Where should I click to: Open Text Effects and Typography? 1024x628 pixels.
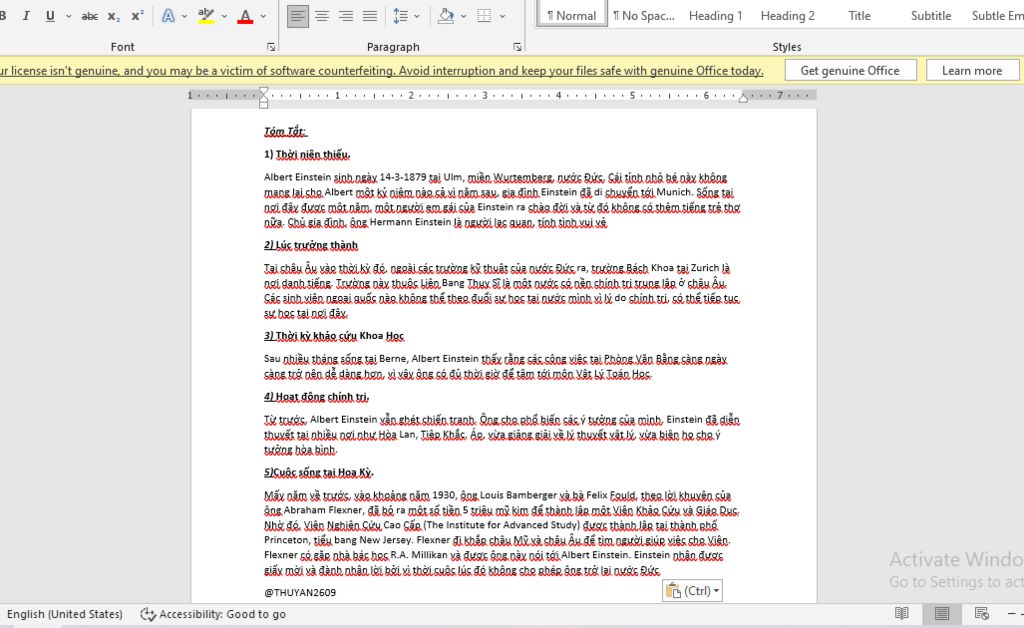(x=168, y=16)
